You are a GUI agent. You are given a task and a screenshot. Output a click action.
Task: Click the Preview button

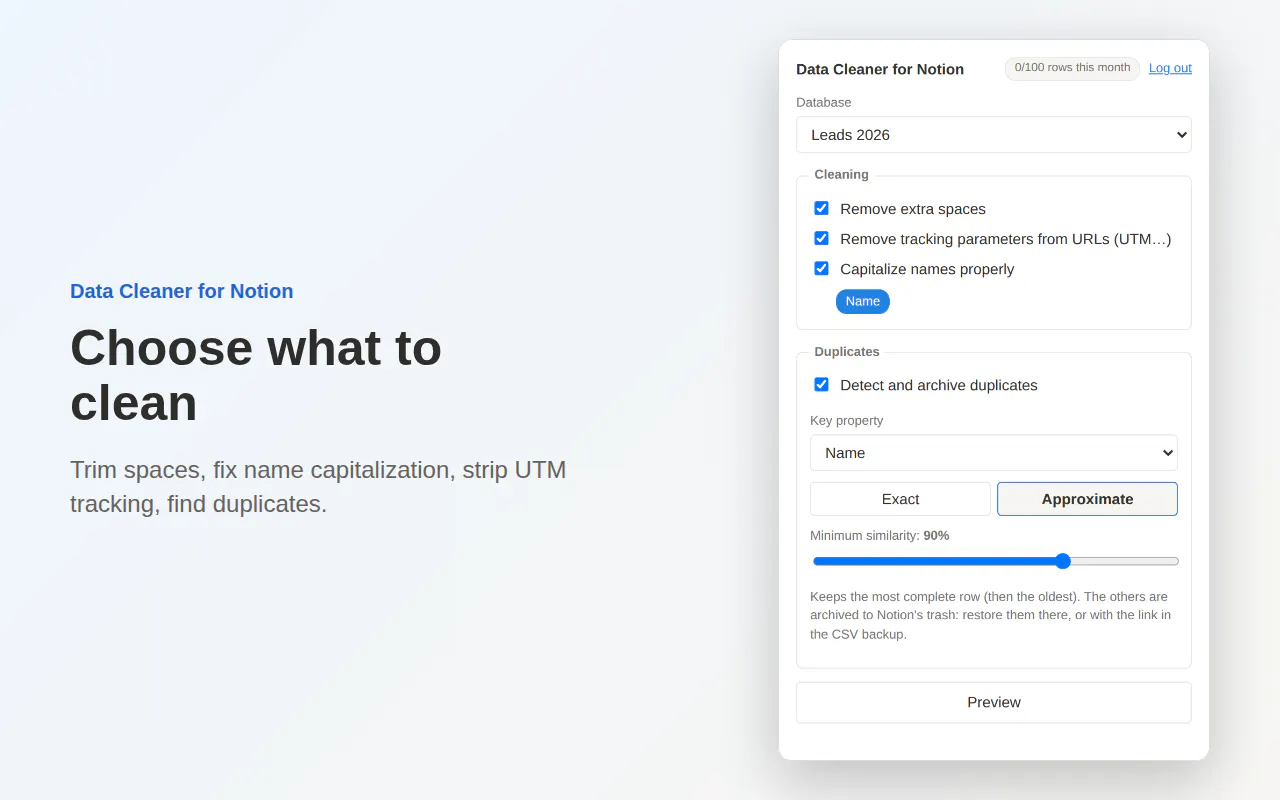pos(993,702)
